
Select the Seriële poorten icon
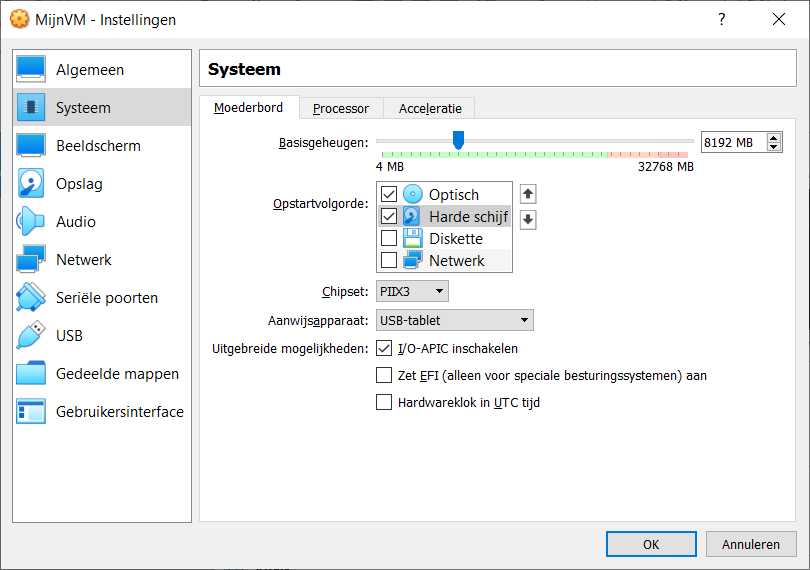[x=31, y=298]
